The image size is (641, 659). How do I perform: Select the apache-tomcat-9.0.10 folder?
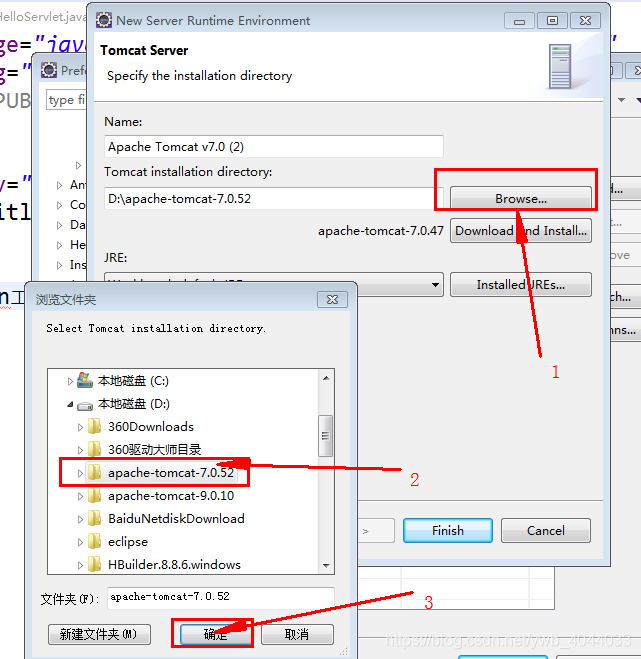[171, 496]
